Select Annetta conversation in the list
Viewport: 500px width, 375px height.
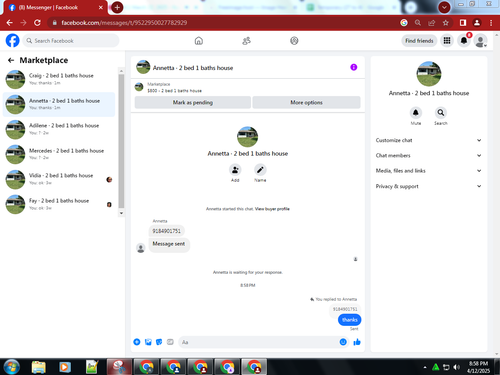point(59,104)
